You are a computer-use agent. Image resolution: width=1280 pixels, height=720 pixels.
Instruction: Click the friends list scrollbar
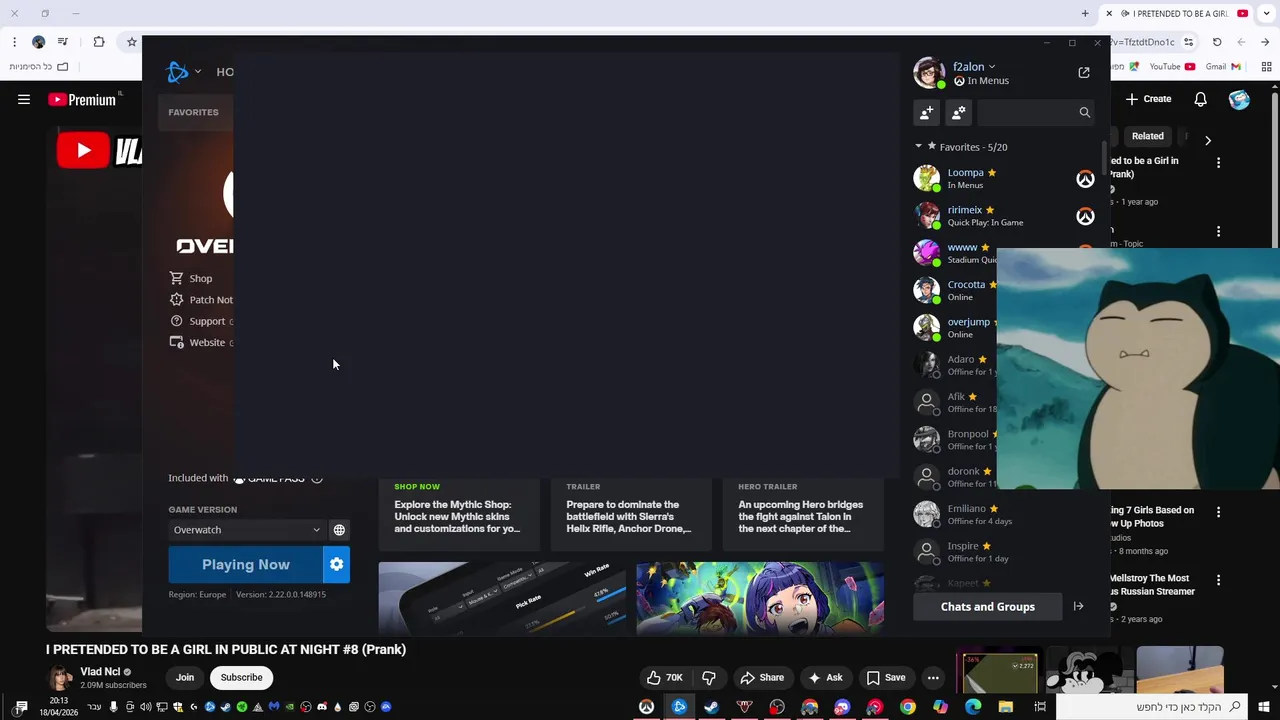(1104, 160)
